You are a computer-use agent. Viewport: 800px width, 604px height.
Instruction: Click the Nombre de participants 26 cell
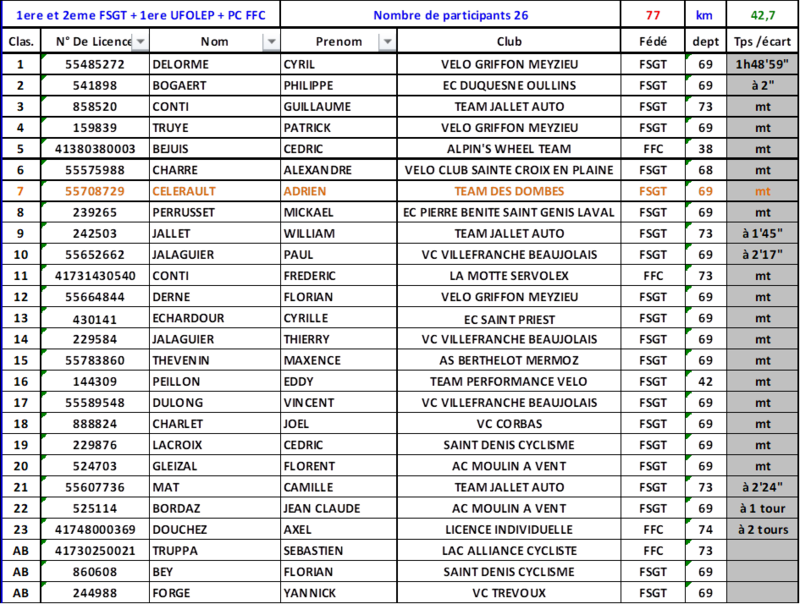[451, 15]
